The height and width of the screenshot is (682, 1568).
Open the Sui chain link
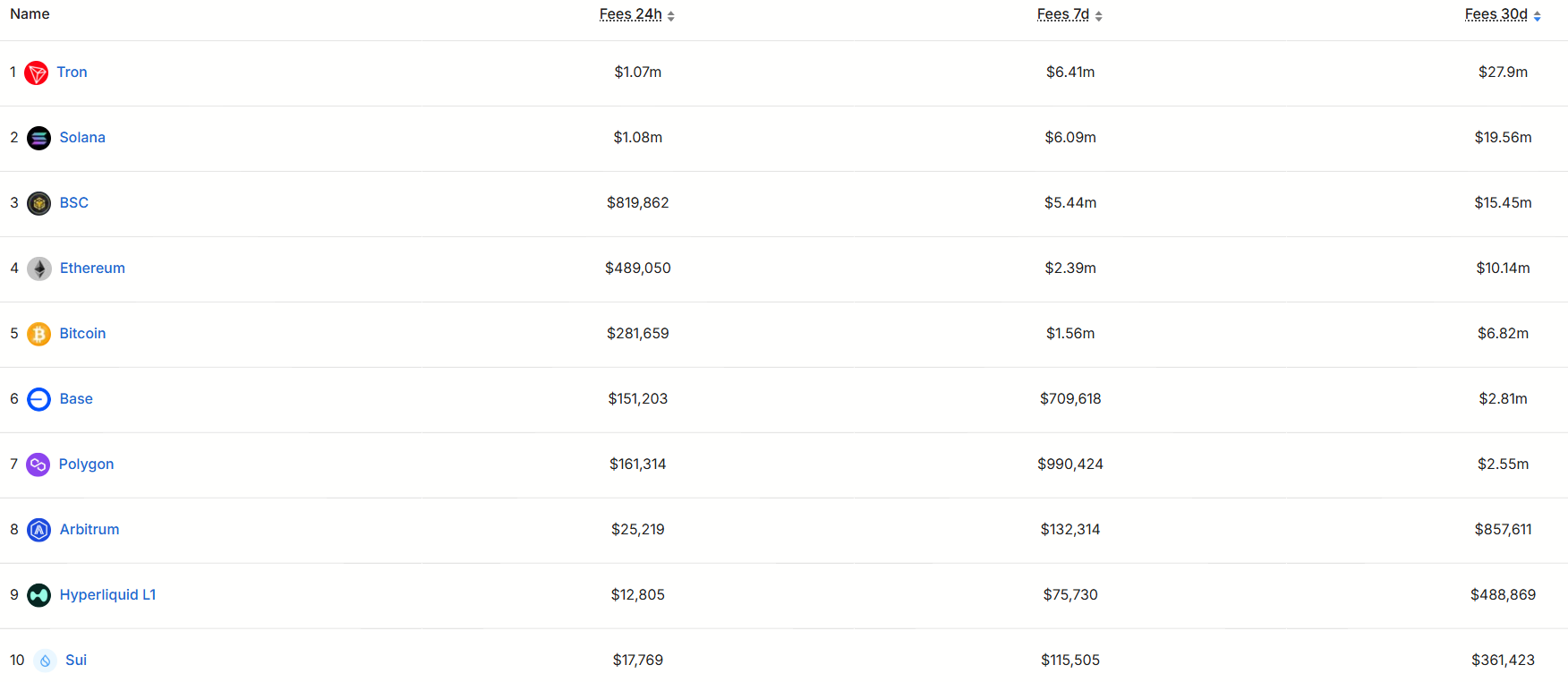pyautogui.click(x=76, y=661)
